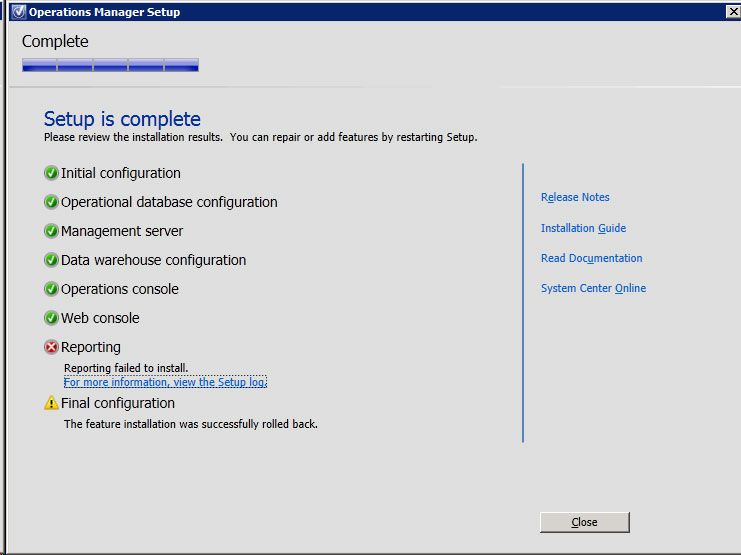Click the 'Setup is complete' heading
741x555 pixels.
(122, 119)
